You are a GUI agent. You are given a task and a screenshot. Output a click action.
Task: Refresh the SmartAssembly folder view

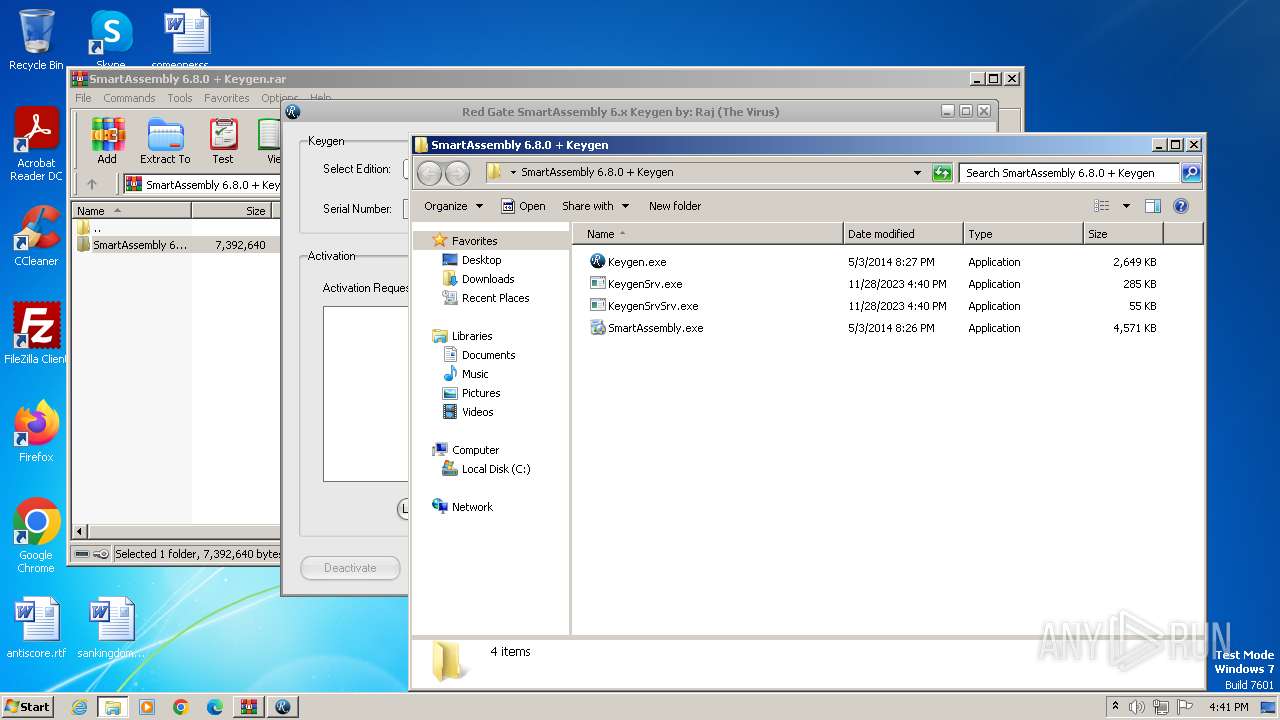tap(942, 173)
